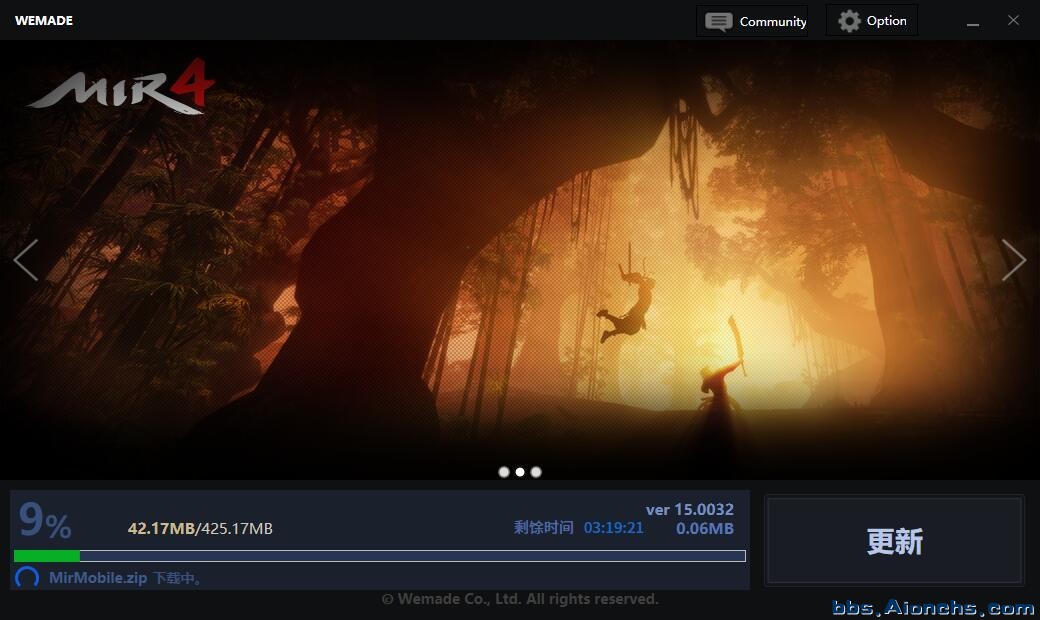Click the Option gear icon
Screen dimensions: 1040x620
[x=849, y=21]
